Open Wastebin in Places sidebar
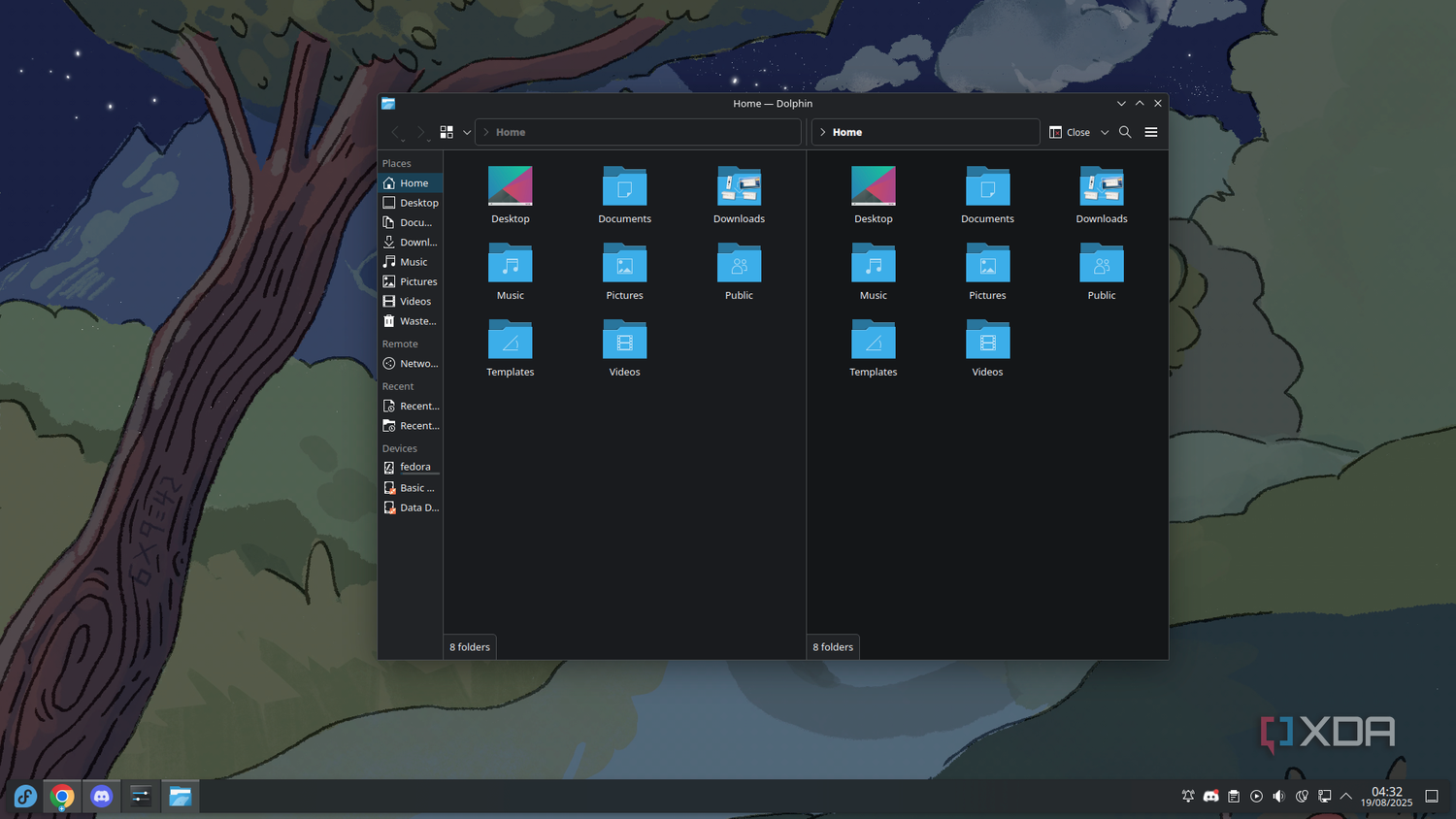This screenshot has height=819, width=1456. pyautogui.click(x=411, y=321)
